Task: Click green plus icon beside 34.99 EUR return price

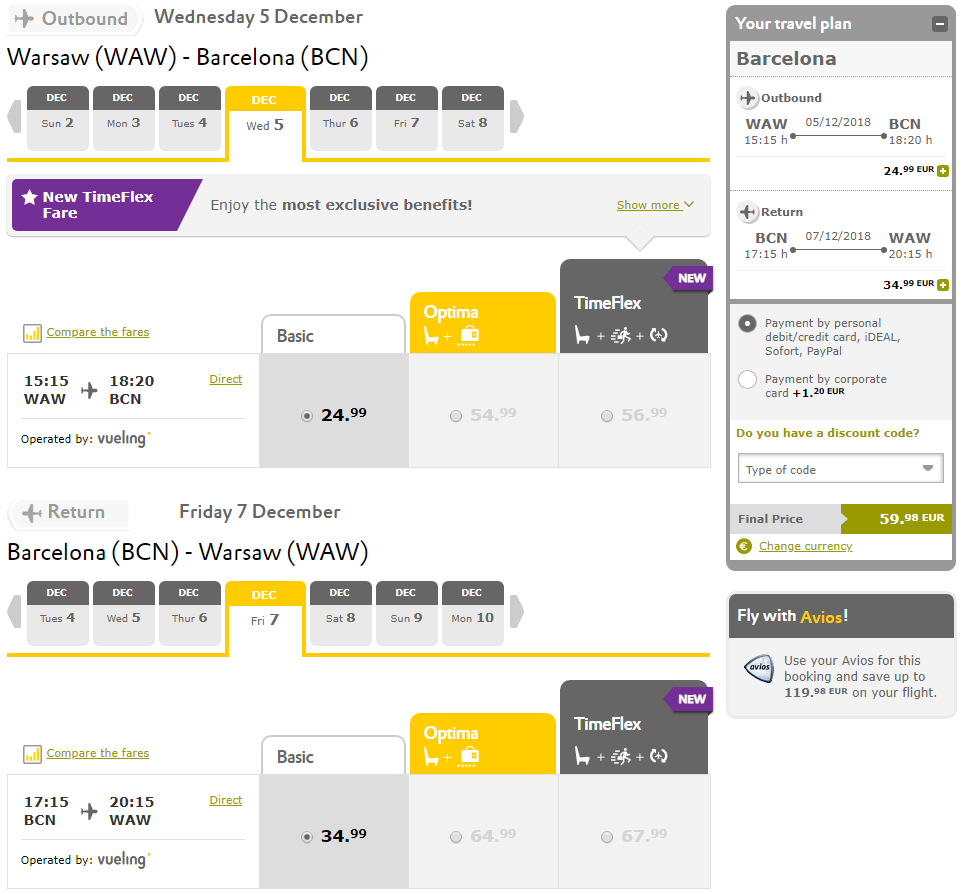Action: 943,285
